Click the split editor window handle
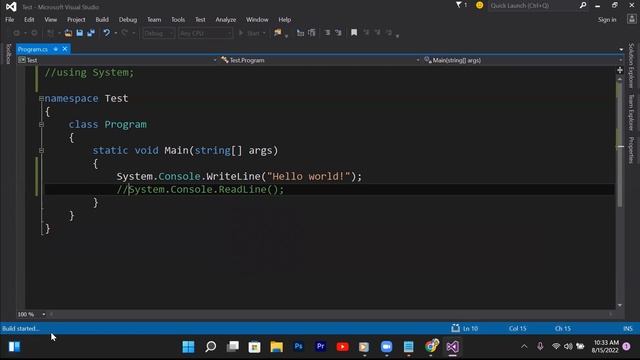 tap(620, 70)
